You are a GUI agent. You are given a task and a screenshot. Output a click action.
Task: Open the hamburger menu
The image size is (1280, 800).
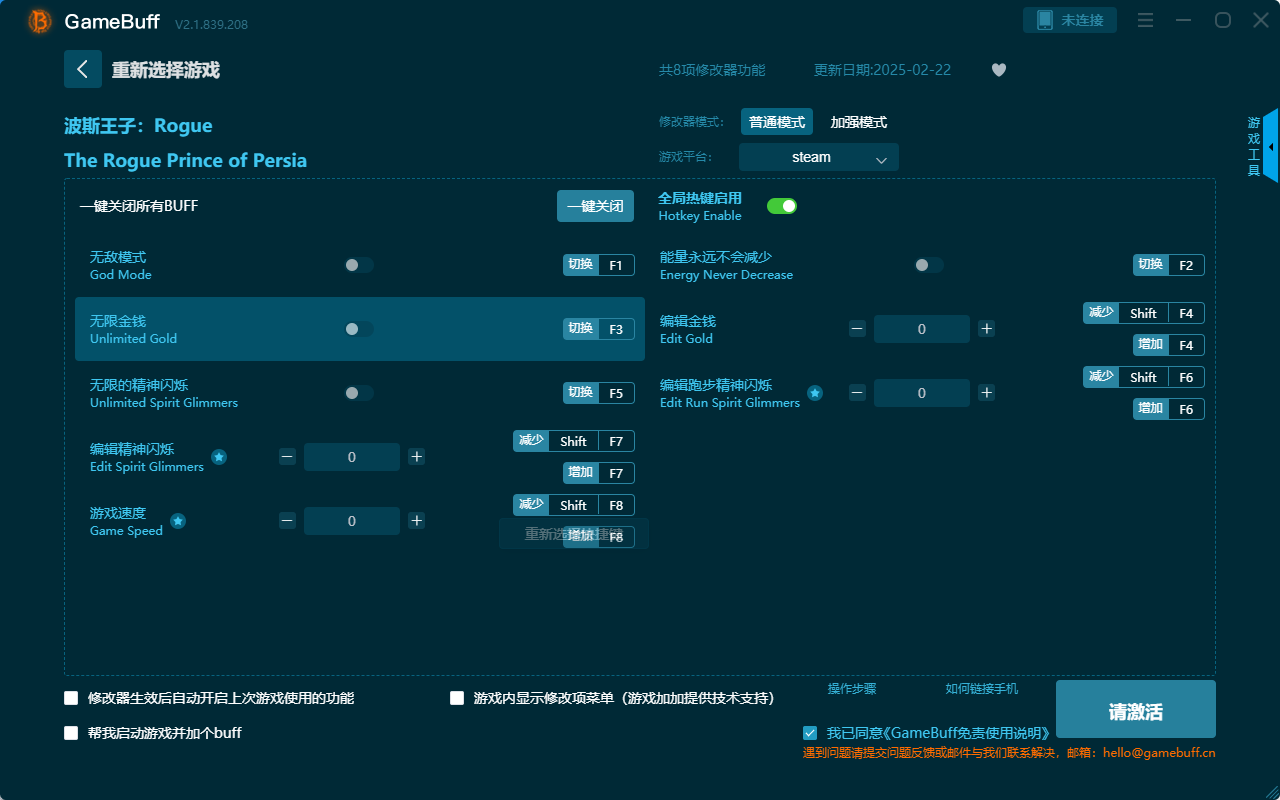[1145, 19]
